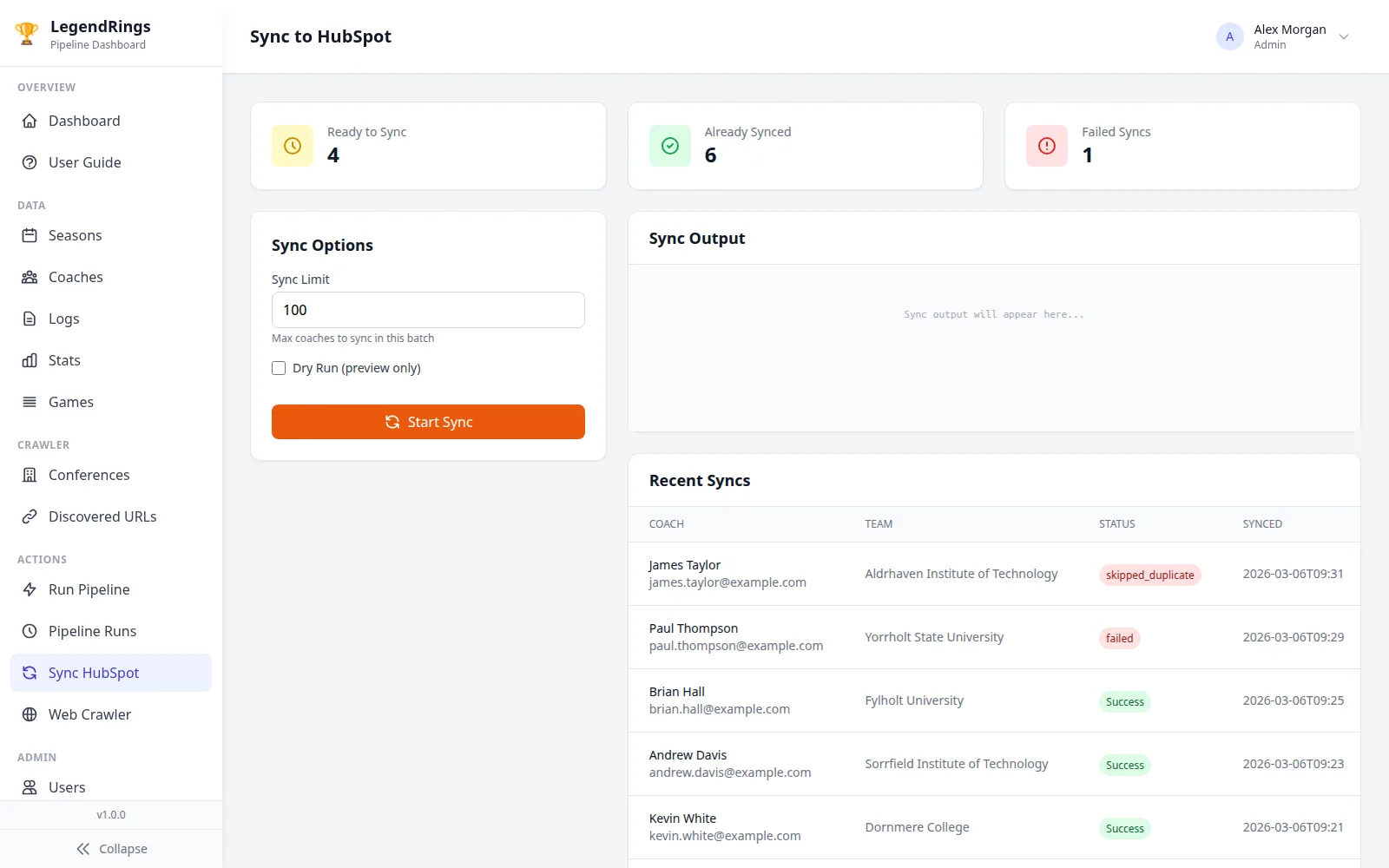Click the skipped_duplicate status badge
Viewport: 1389px width, 868px height.
click(1149, 575)
